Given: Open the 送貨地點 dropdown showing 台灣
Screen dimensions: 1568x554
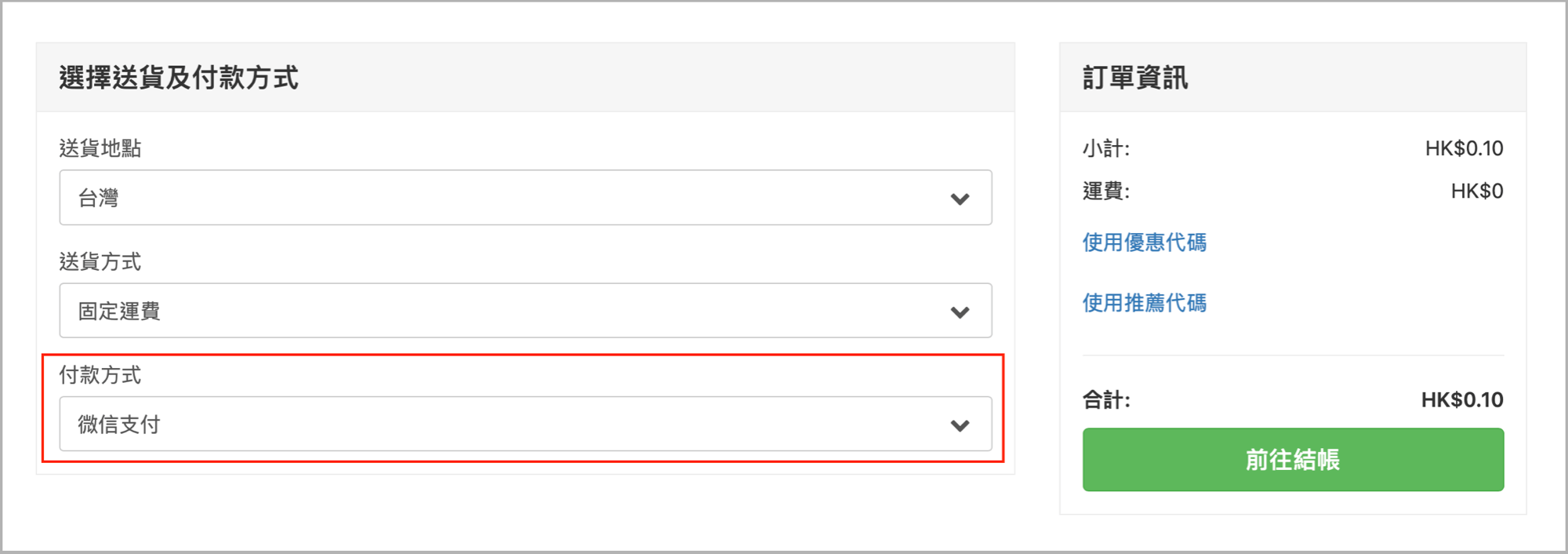Looking at the screenshot, I should (525, 198).
